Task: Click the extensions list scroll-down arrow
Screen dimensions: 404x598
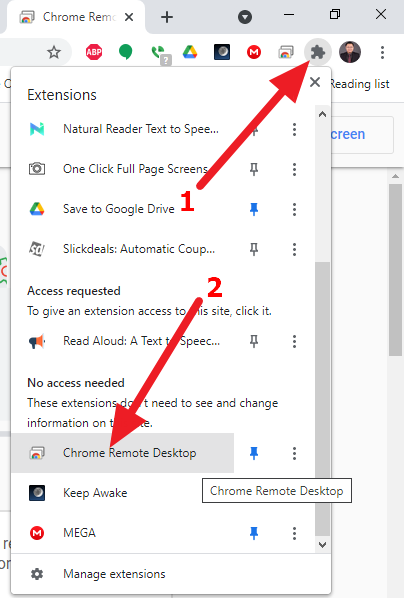Action: [x=322, y=545]
